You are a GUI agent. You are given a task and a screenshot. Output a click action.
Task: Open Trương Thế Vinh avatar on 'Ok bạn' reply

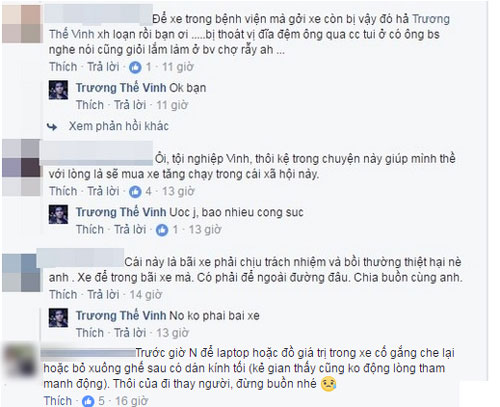point(58,90)
